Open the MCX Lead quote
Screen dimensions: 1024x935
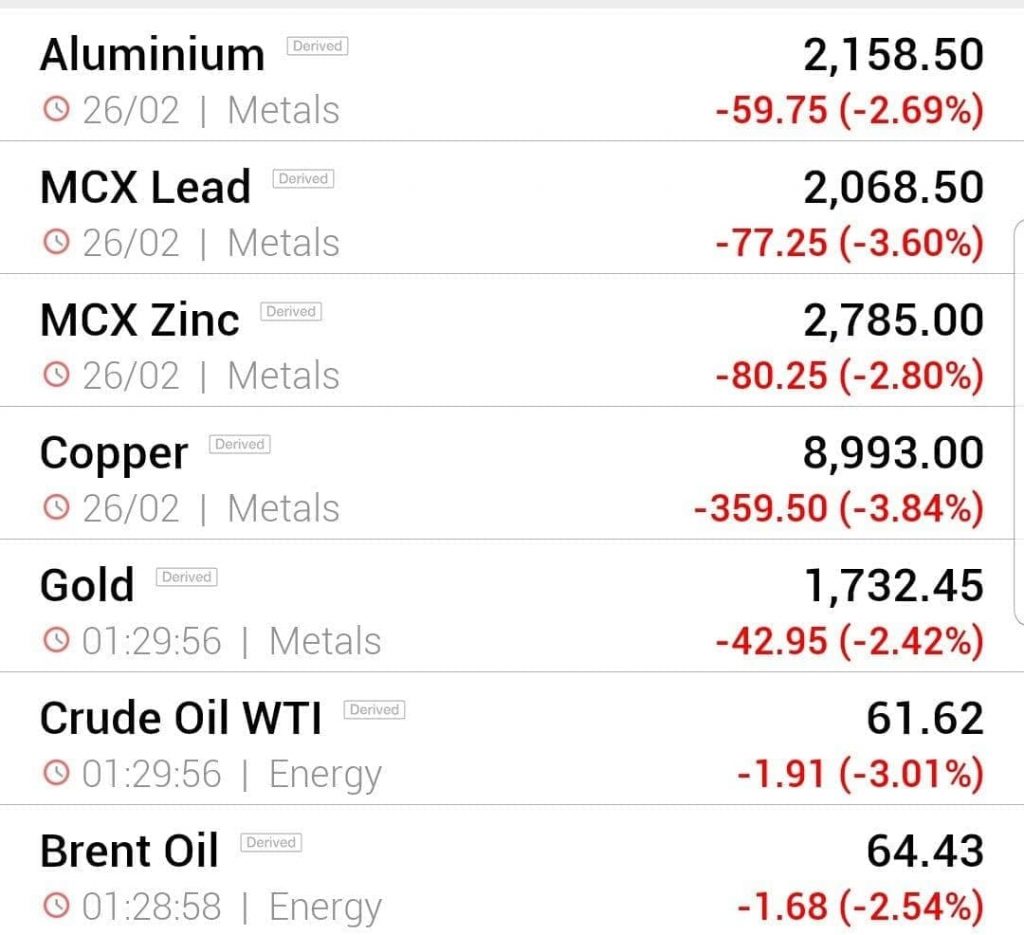512,208
